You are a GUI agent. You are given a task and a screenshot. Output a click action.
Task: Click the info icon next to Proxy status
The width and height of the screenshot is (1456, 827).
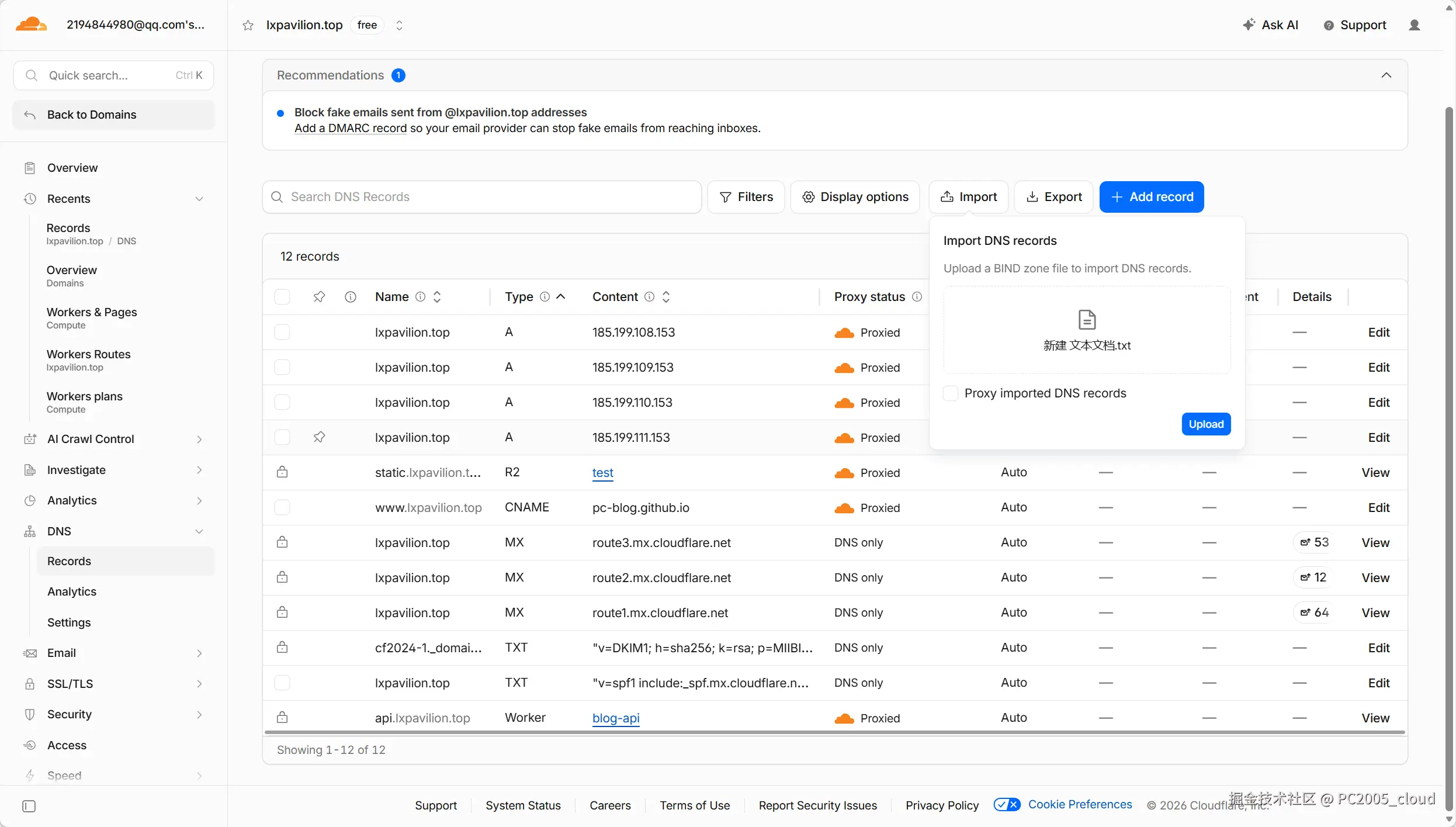click(x=917, y=297)
